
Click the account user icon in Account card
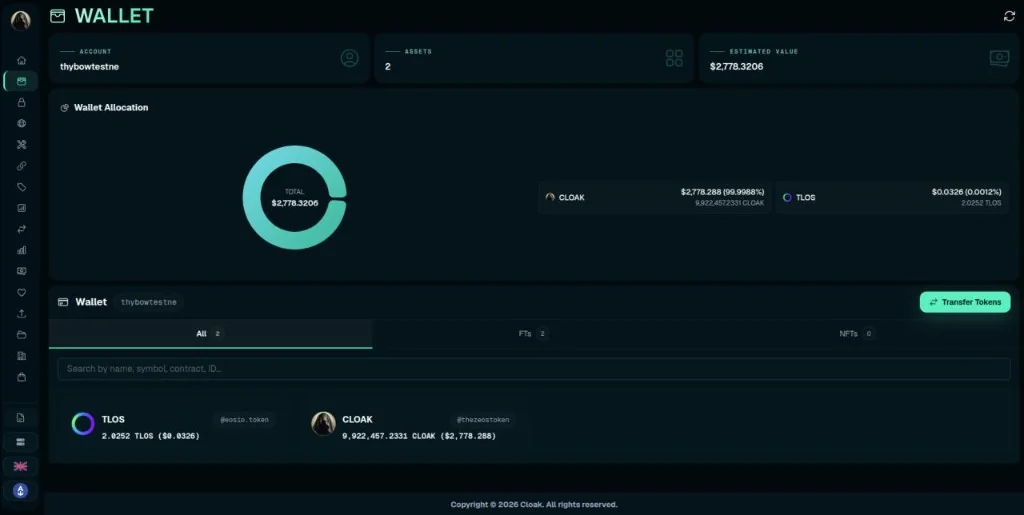click(350, 58)
